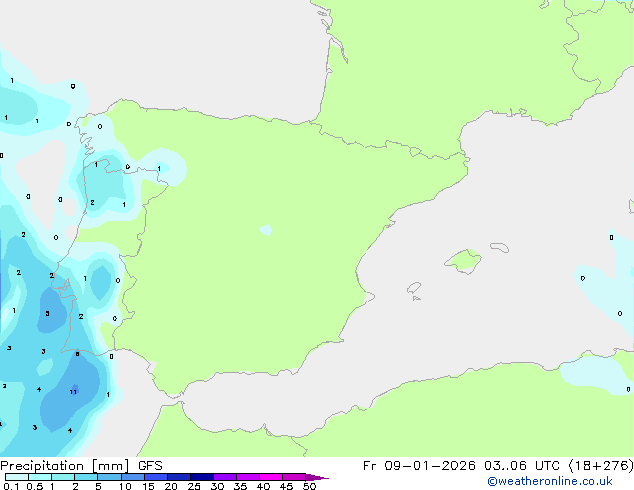634x490 pixels.
Task: Click the legend label '0.5'
Action: click(x=35, y=486)
